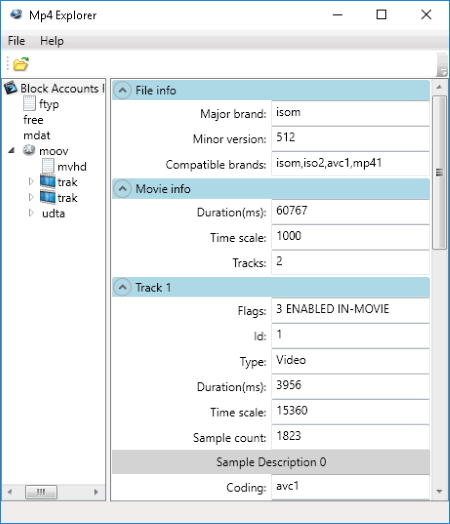Collapse the Movie info section chevron
450x524 pixels.
point(123,189)
